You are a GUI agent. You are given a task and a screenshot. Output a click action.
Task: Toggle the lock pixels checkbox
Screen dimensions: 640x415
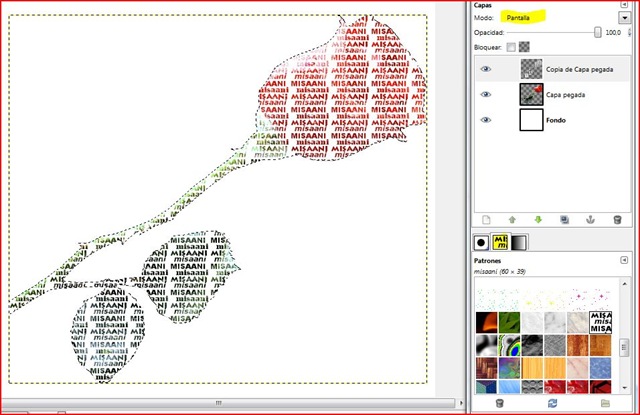click(511, 47)
